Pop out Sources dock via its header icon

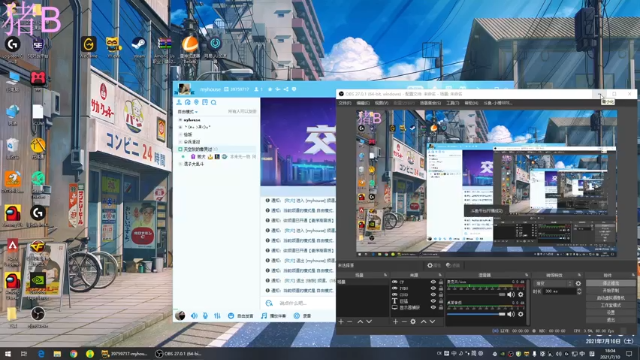coord(440,275)
